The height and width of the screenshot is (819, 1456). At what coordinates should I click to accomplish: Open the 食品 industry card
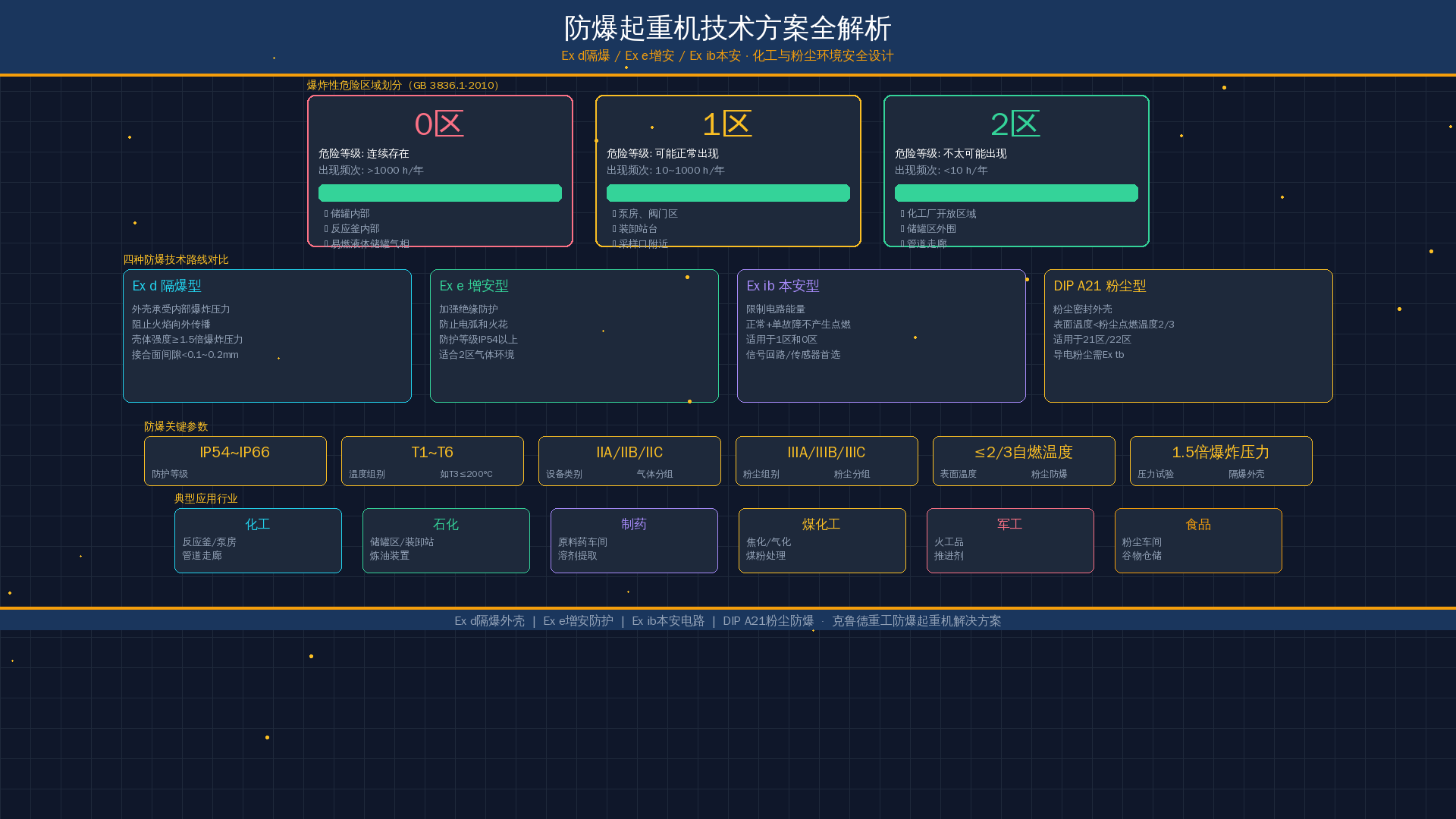pos(1198,541)
